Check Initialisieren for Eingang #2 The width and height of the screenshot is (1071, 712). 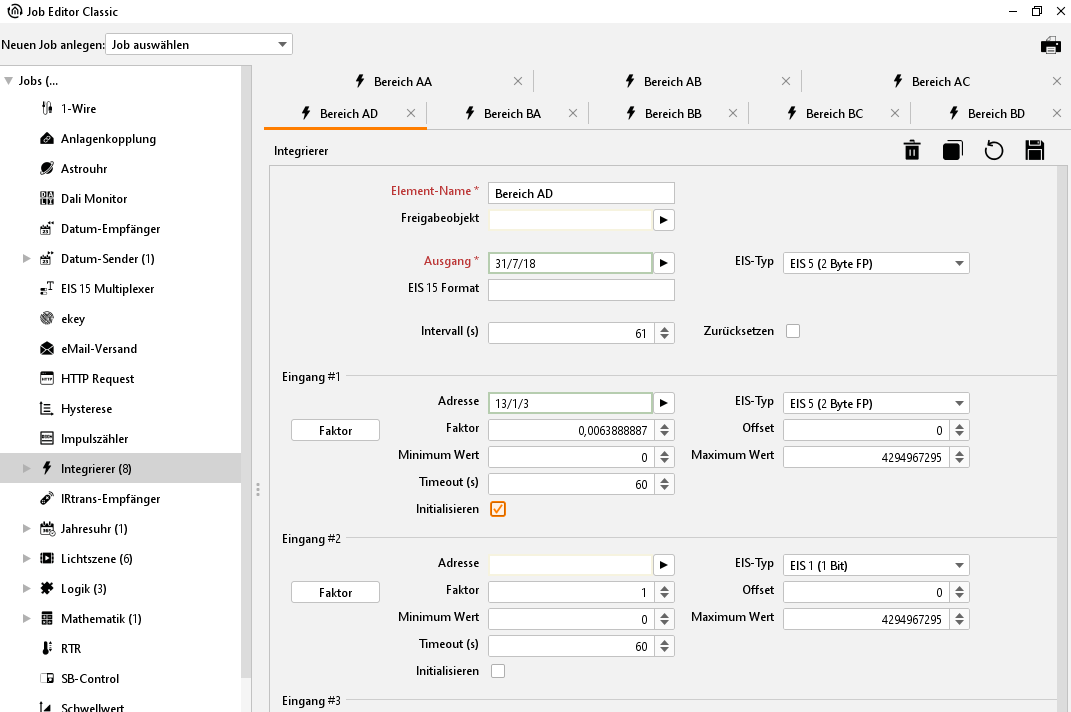(498, 671)
